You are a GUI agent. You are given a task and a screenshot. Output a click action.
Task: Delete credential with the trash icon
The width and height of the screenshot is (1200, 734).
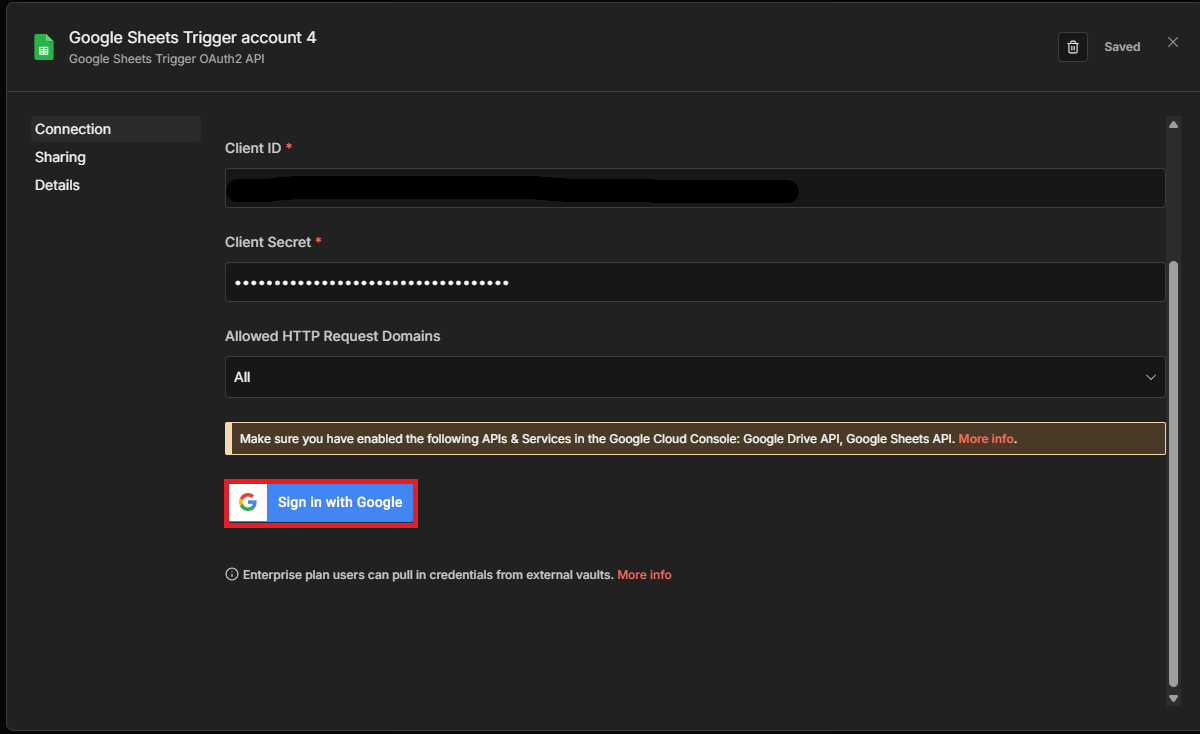(1073, 47)
